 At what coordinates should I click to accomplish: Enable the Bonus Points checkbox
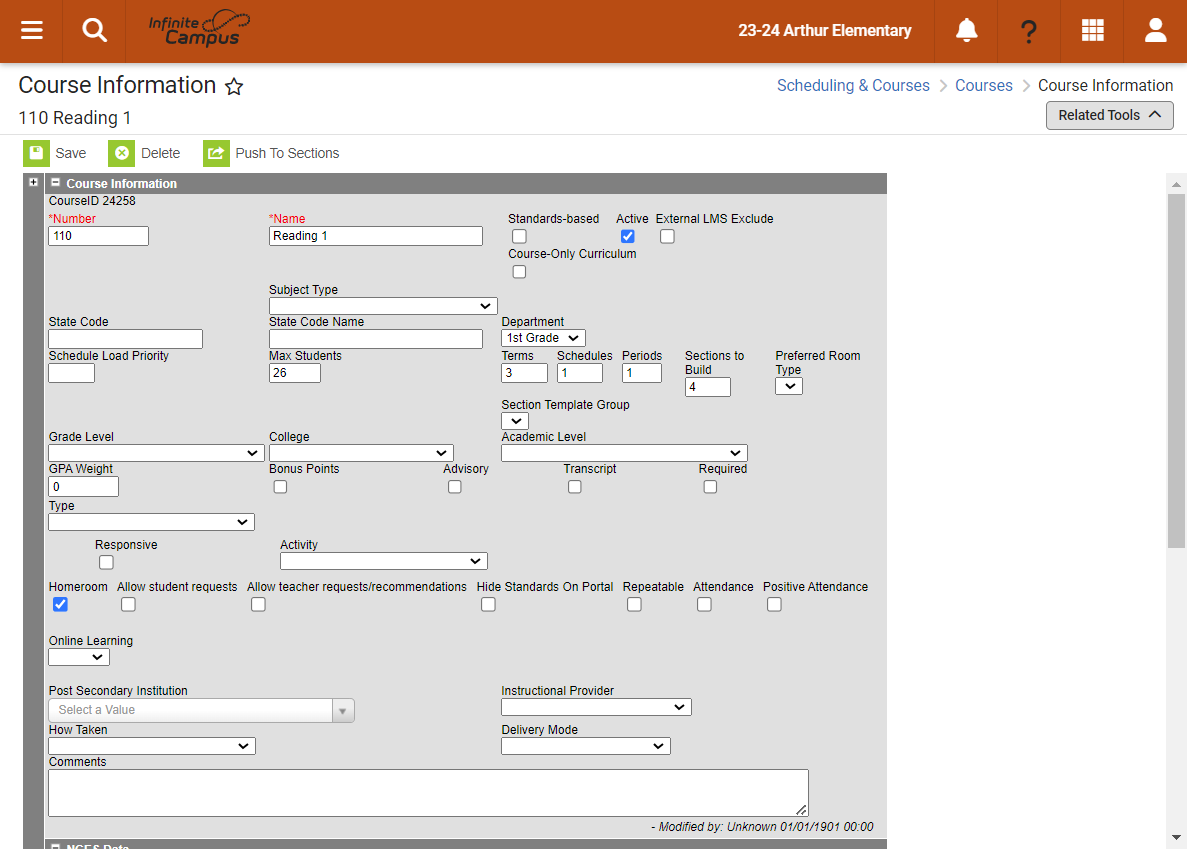pyautogui.click(x=280, y=487)
